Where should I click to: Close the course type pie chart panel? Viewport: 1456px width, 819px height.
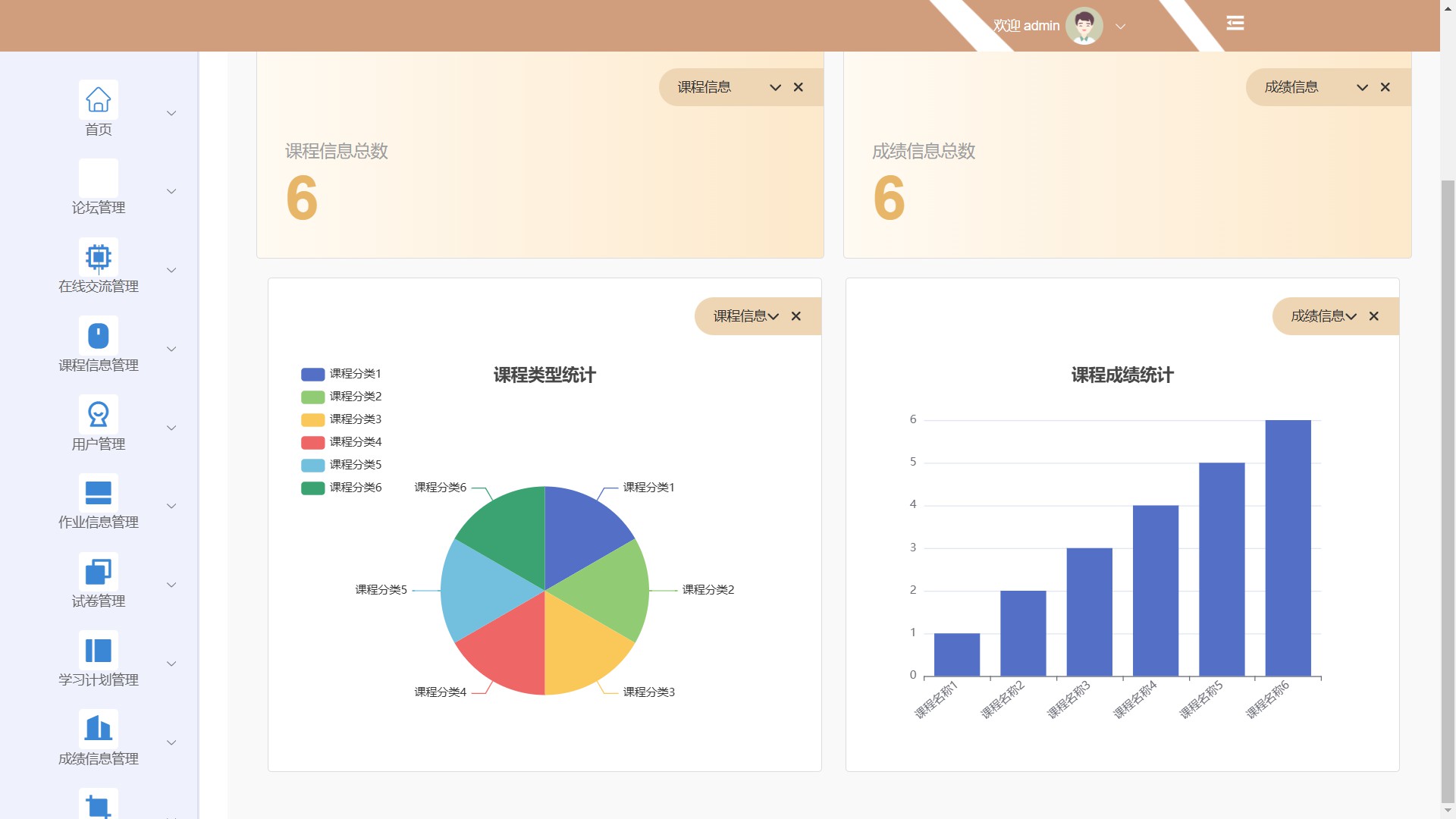coord(795,316)
